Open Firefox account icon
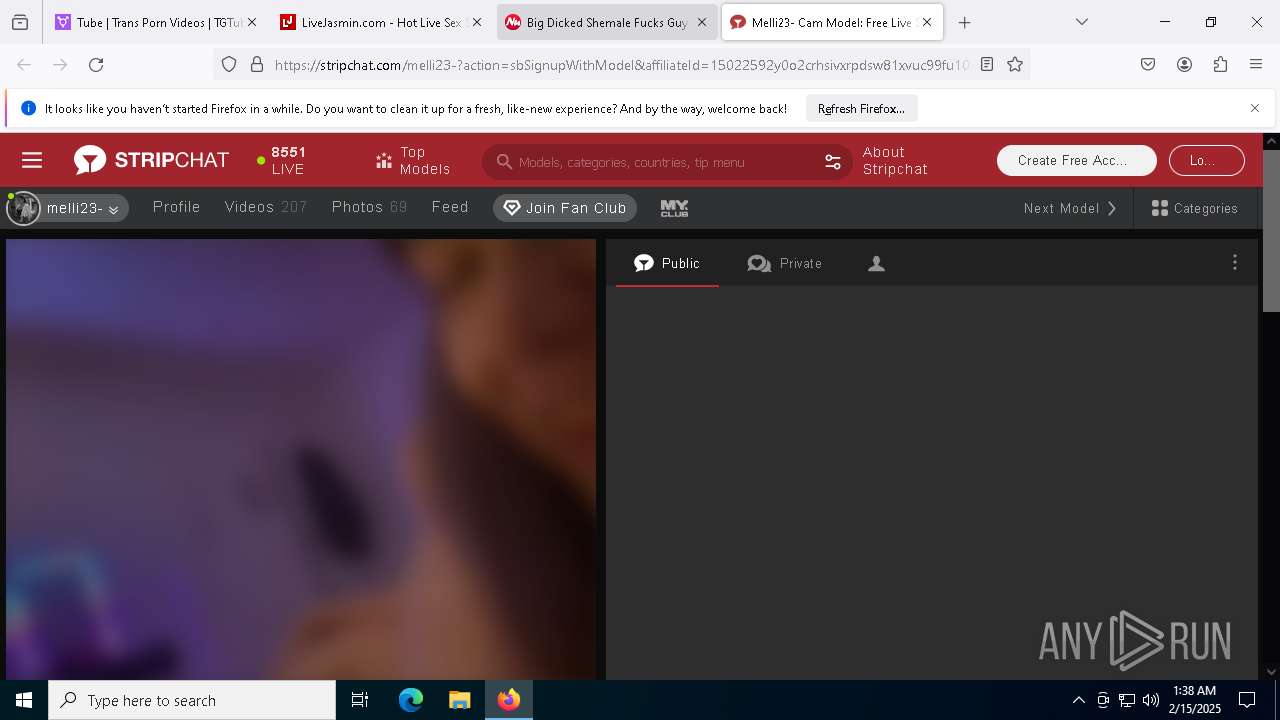Viewport: 1280px width, 720px height. pyautogui.click(x=1184, y=64)
